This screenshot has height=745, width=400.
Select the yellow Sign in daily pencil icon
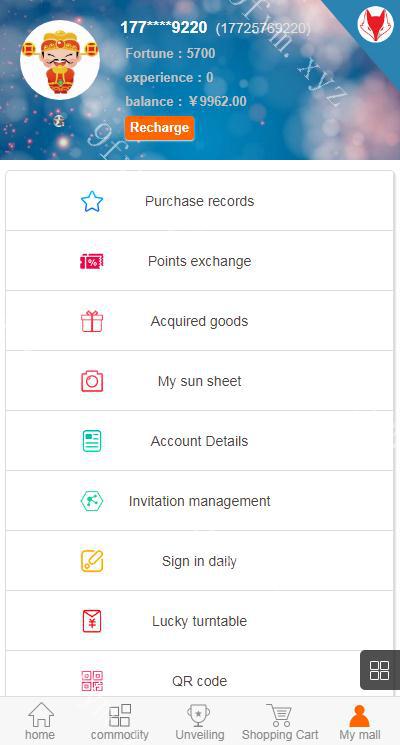pos(92,561)
